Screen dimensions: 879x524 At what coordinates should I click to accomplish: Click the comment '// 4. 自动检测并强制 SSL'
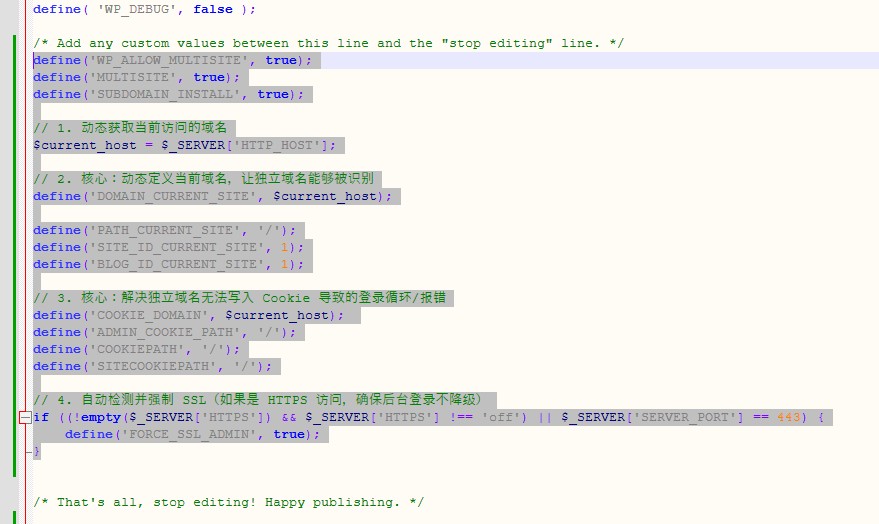(258, 400)
